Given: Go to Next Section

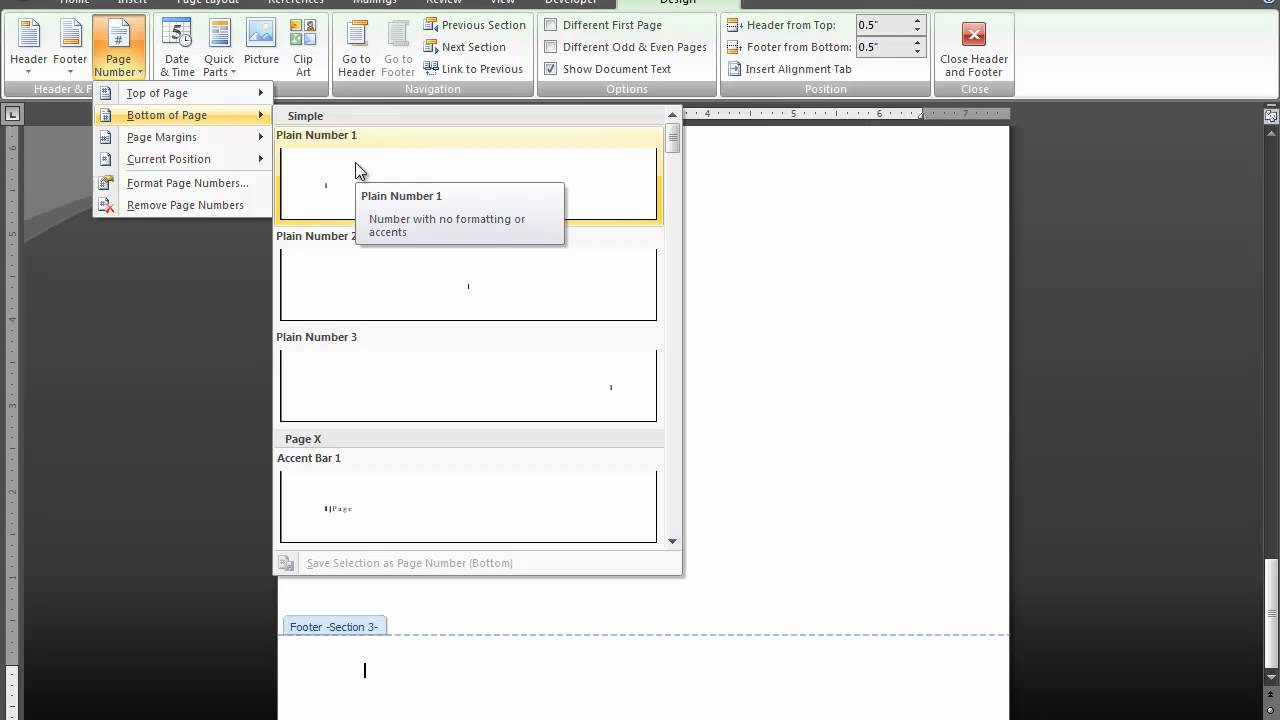Looking at the screenshot, I should (x=465, y=47).
